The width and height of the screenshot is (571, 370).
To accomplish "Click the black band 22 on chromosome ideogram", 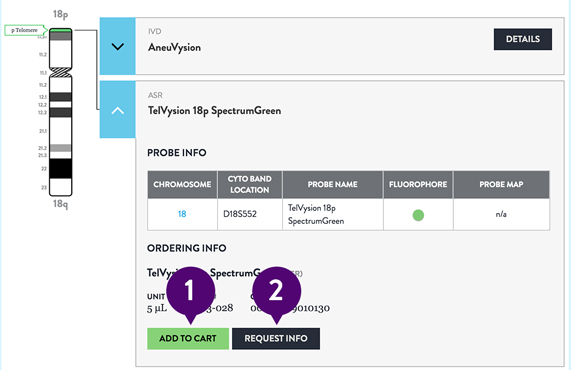I will 60,168.
